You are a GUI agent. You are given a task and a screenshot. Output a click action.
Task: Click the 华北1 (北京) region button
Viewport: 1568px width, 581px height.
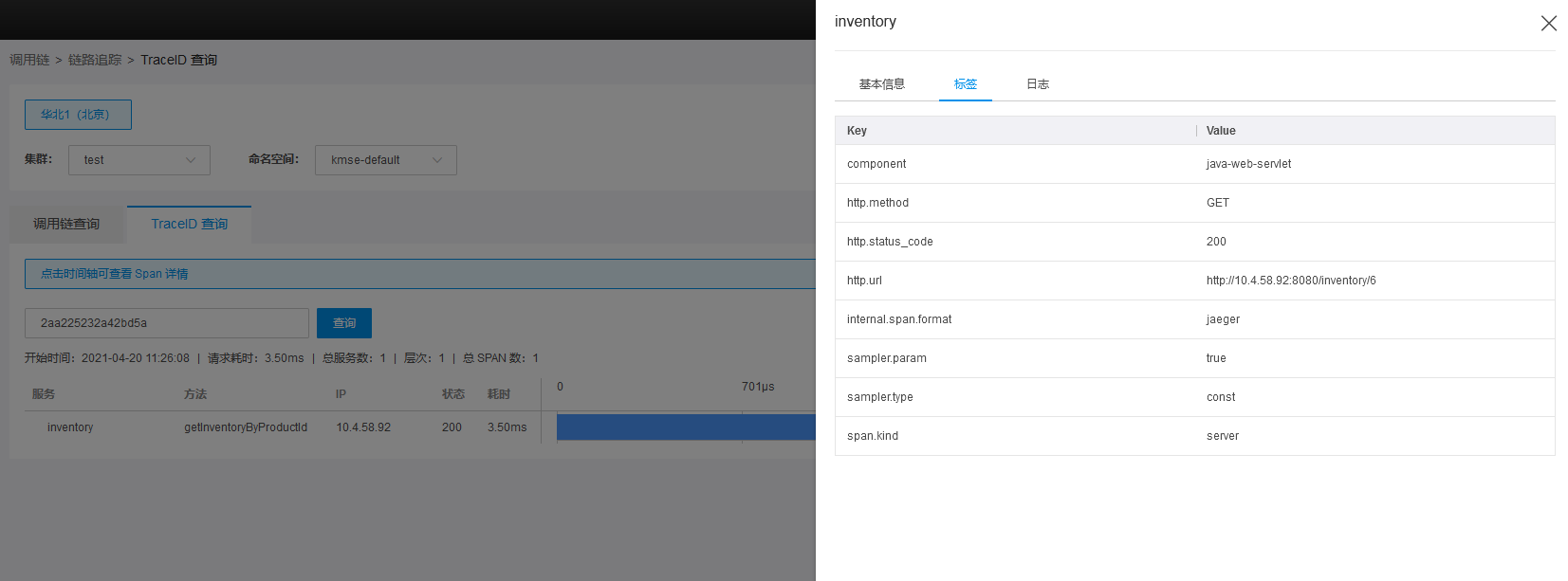tap(78, 115)
